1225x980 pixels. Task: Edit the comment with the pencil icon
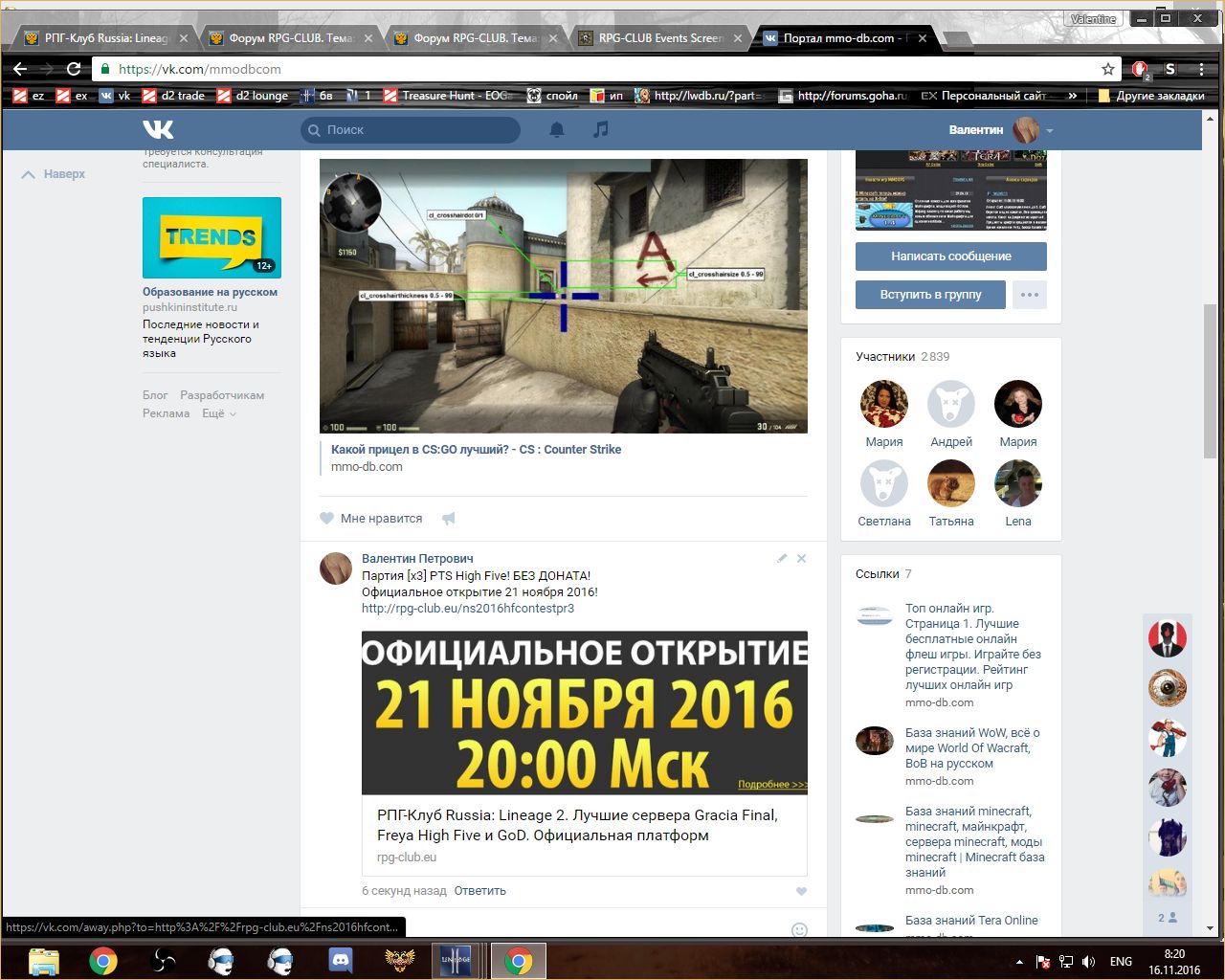782,558
